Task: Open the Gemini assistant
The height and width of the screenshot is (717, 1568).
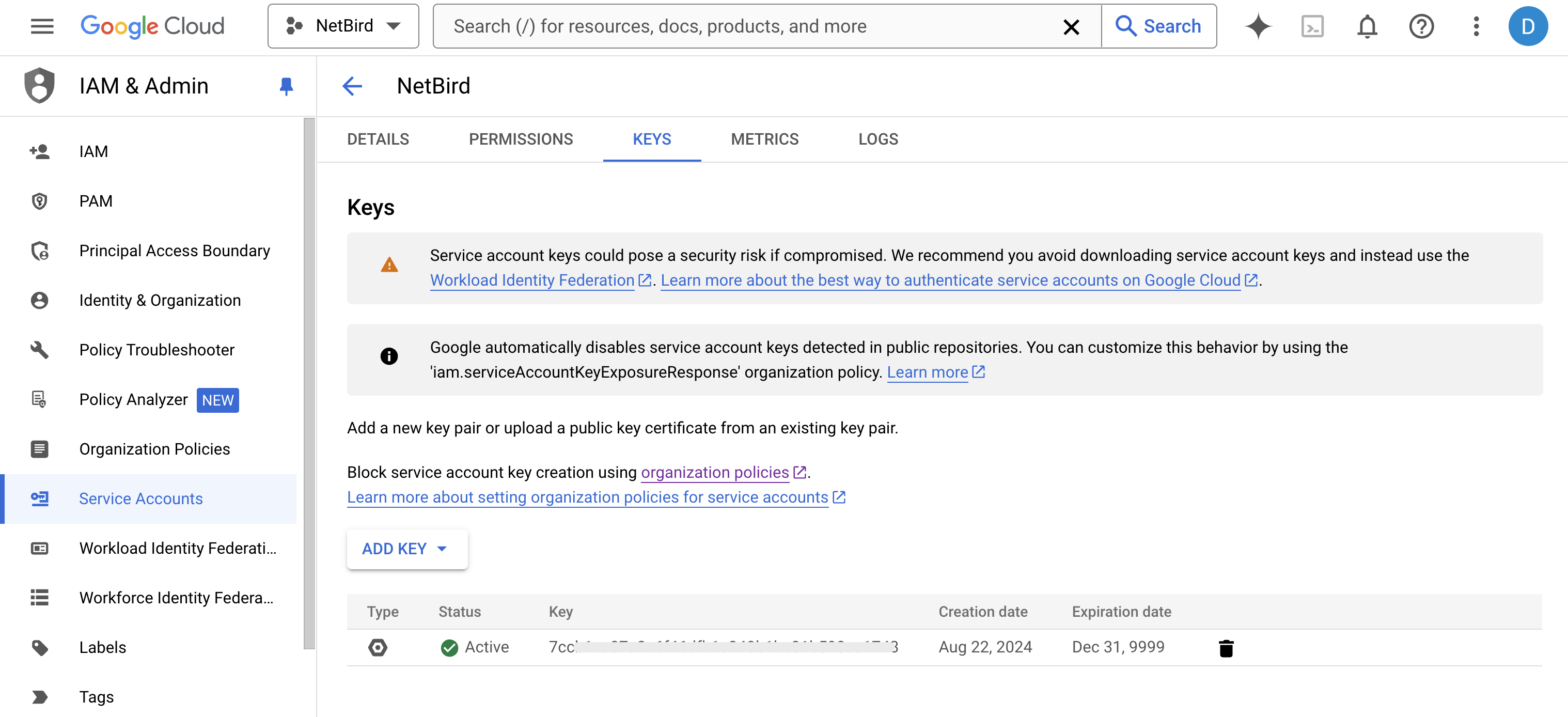Action: pos(1258,26)
